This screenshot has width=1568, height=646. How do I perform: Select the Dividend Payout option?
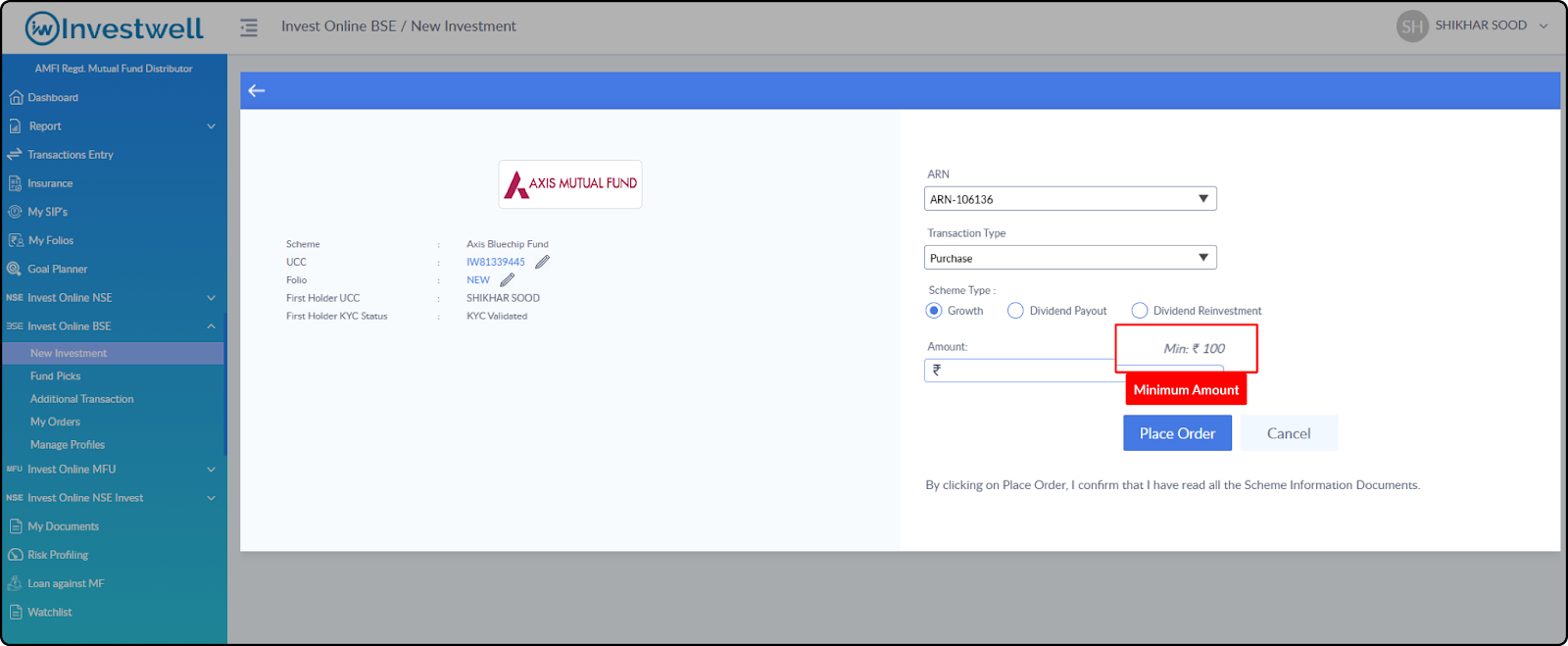(1015, 311)
